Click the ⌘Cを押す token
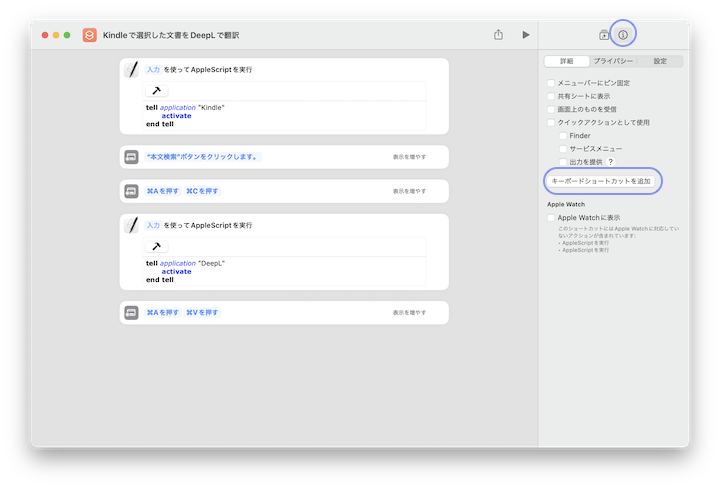720x488 pixels. click(202, 191)
